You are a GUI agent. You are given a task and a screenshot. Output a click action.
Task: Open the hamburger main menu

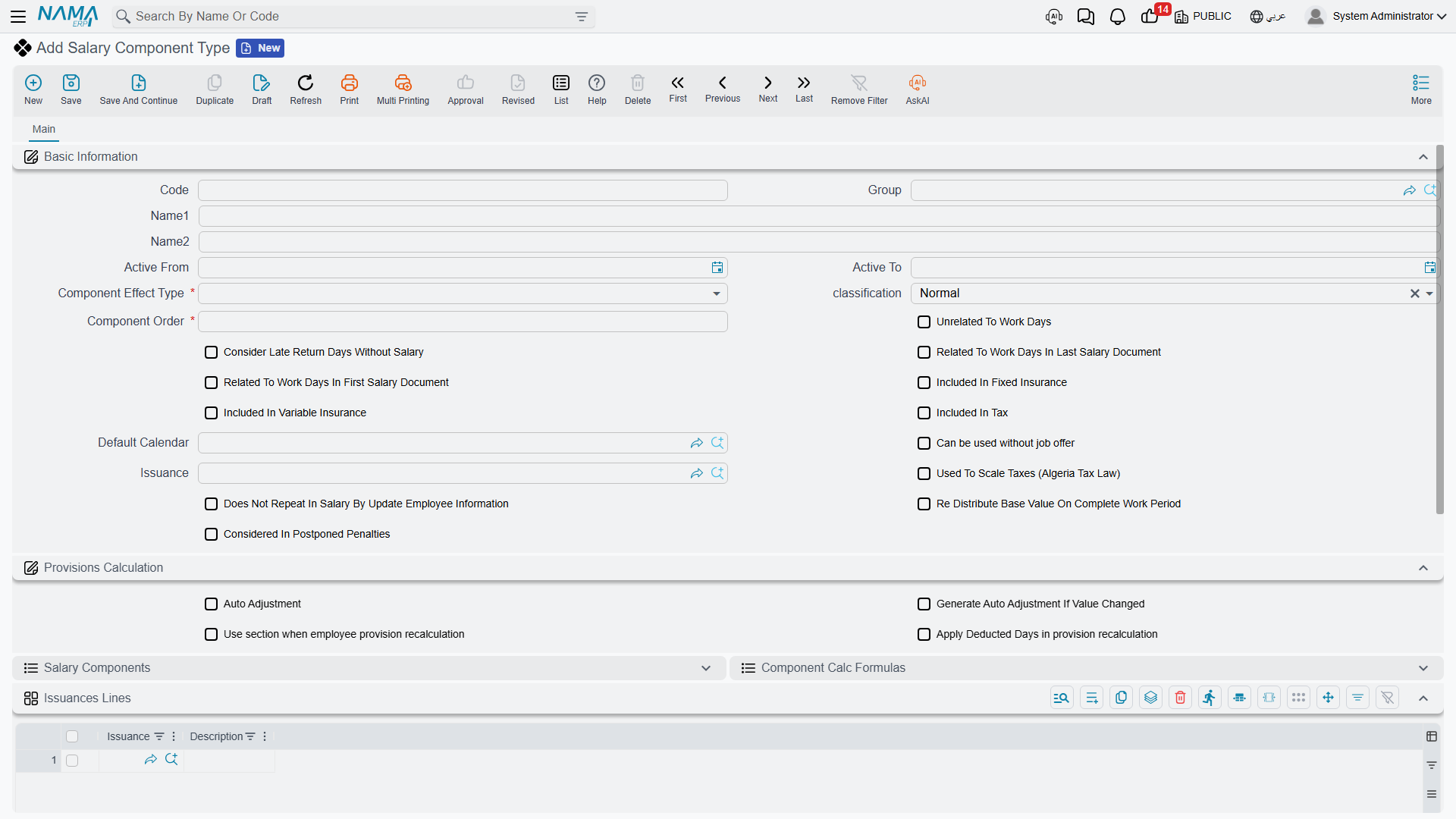point(19,16)
